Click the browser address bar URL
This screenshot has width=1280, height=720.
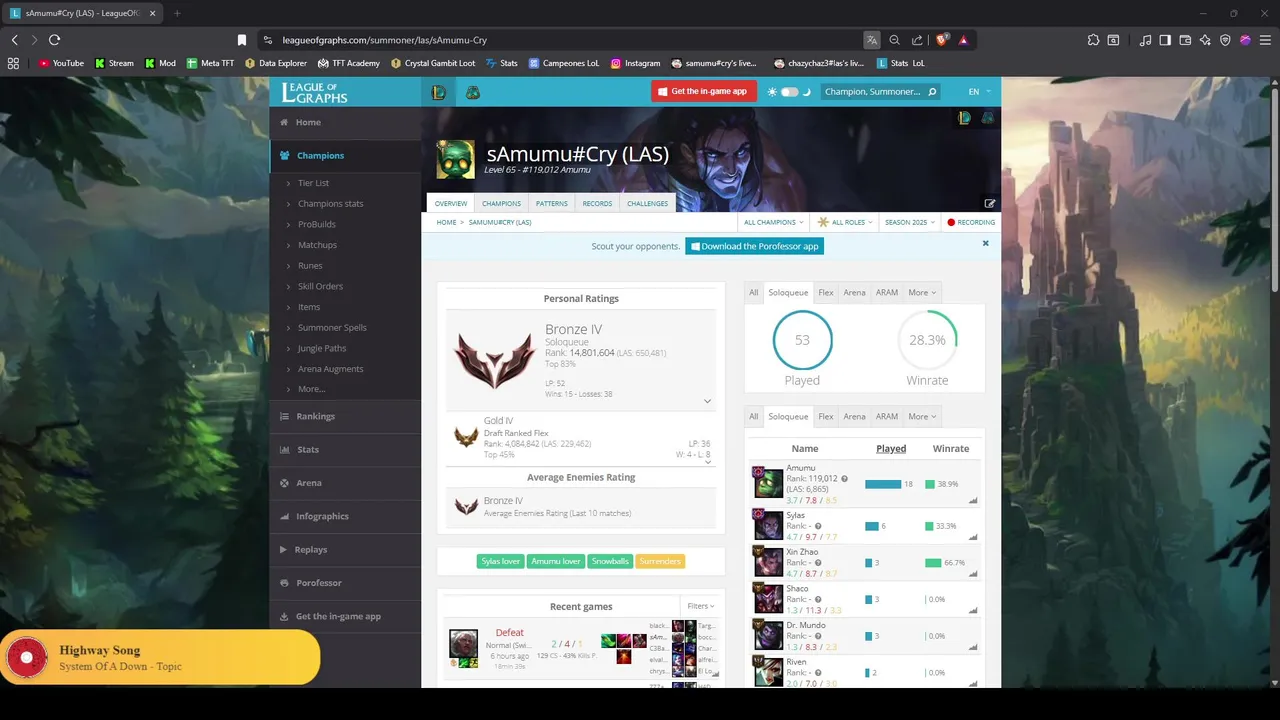384,40
